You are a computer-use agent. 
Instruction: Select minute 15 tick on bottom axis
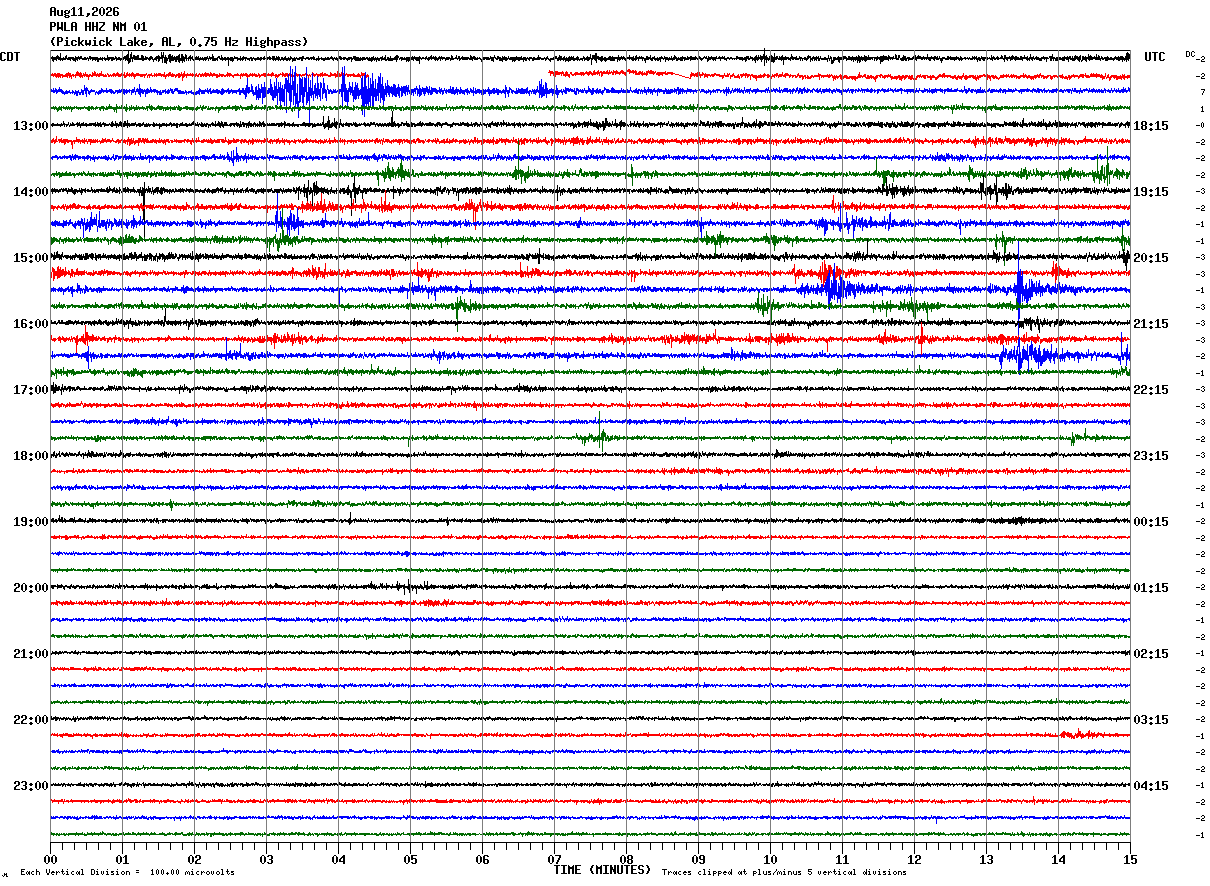(1129, 859)
